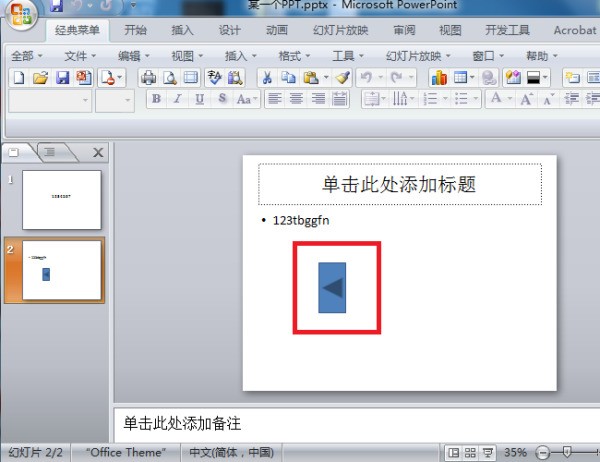Paste using the clipboard icon

(x=311, y=78)
